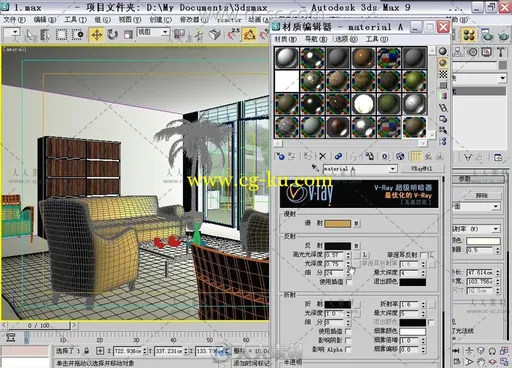Enable 影响 Alpha checkbox
Screen dimensions: 512x368
(348, 349)
